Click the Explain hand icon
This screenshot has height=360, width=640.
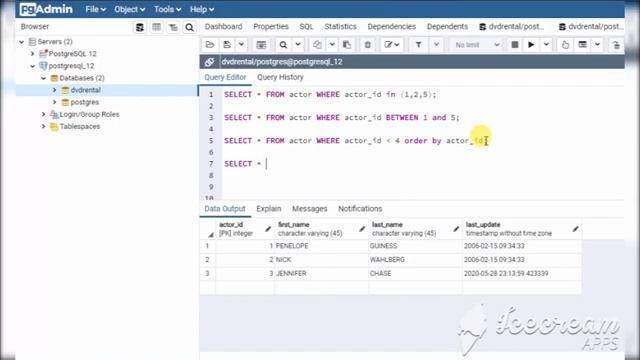pyautogui.click(x=565, y=45)
